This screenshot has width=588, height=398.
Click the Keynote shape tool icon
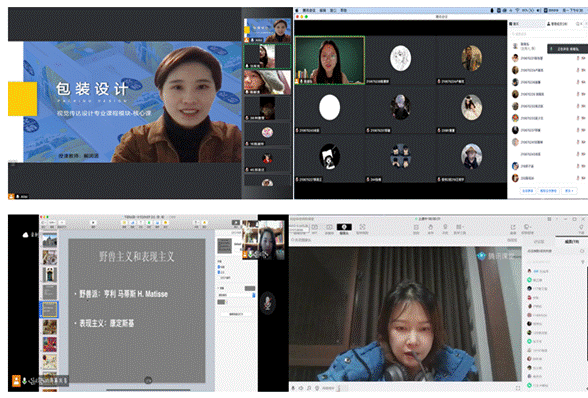click(149, 222)
